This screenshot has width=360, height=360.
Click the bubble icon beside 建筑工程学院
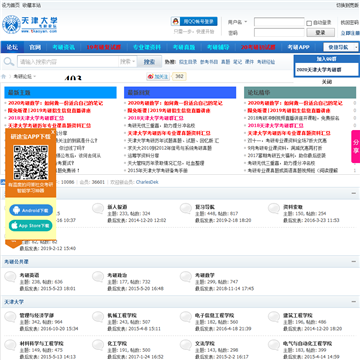(x=274, y=317)
